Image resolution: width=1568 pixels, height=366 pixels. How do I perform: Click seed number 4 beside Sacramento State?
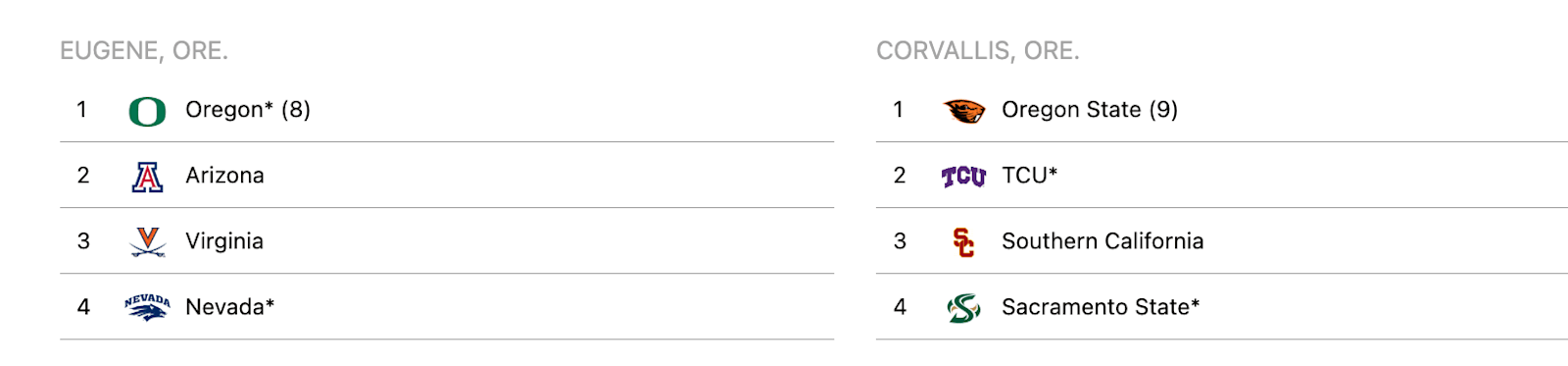tap(900, 307)
